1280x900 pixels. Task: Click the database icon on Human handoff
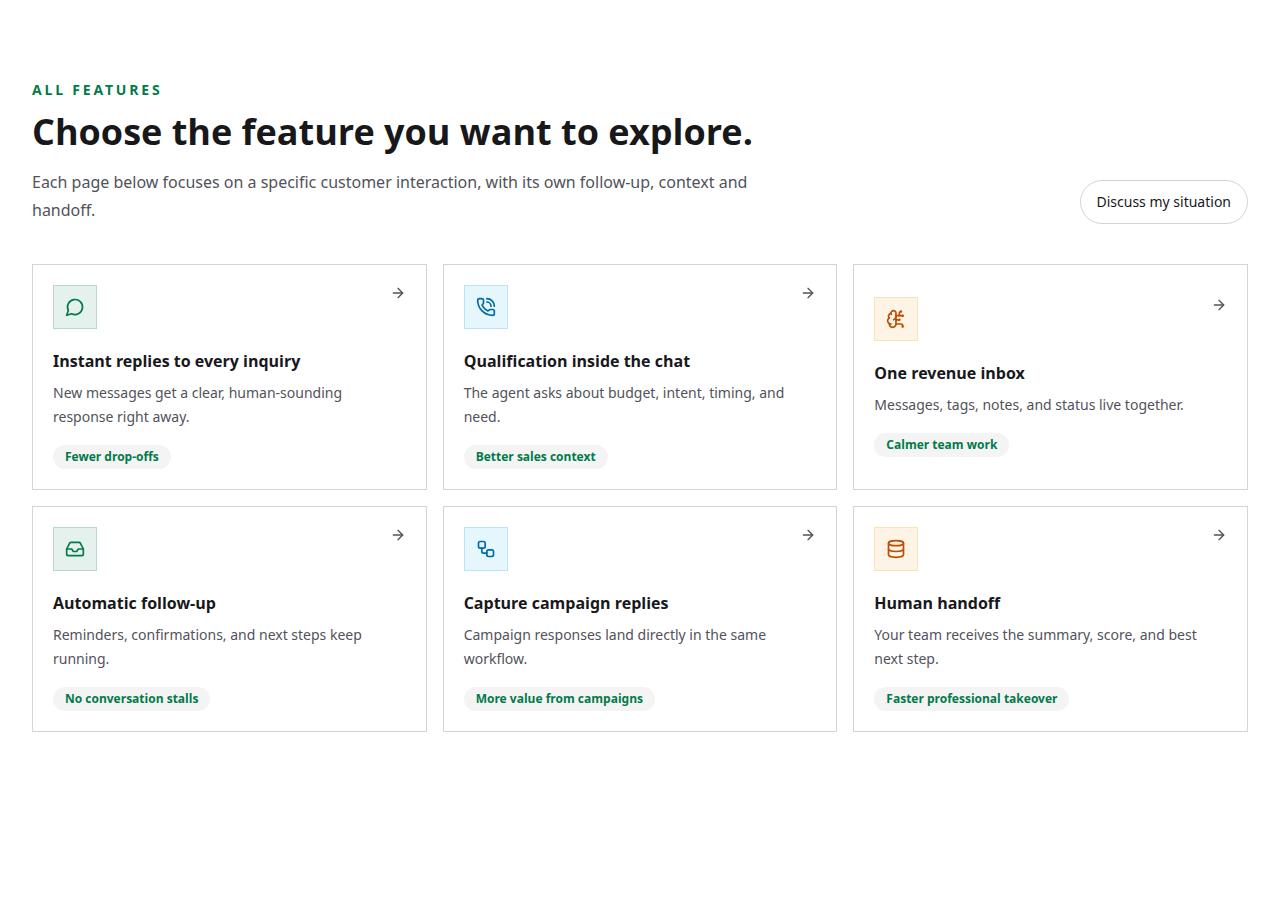point(896,549)
